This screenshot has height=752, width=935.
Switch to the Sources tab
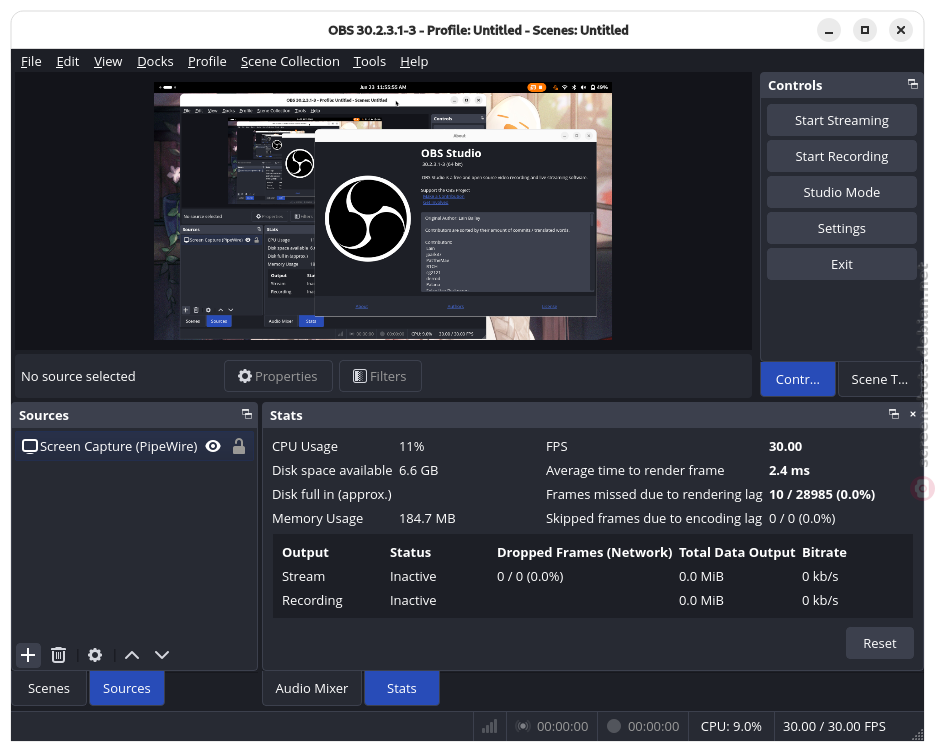point(126,688)
